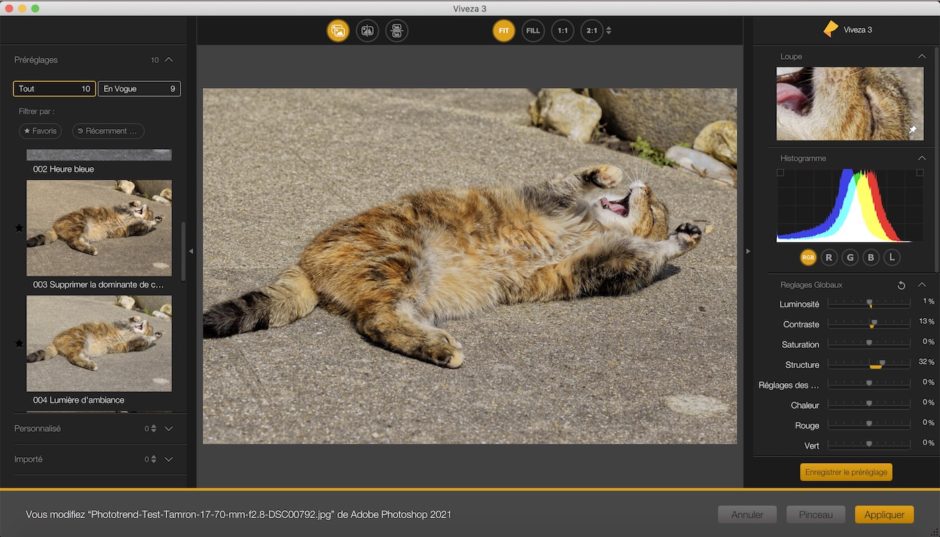Viewport: 940px width, 537px height.
Task: Collapse the Histogramme panel
Action: click(921, 158)
